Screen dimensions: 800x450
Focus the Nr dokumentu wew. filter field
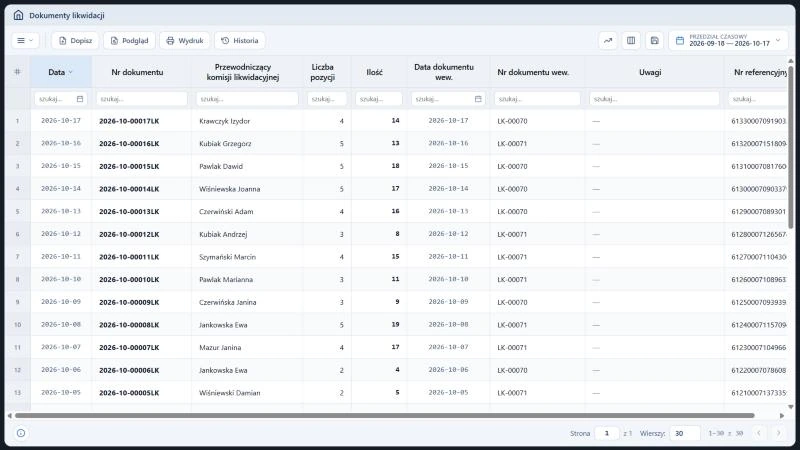coord(537,99)
